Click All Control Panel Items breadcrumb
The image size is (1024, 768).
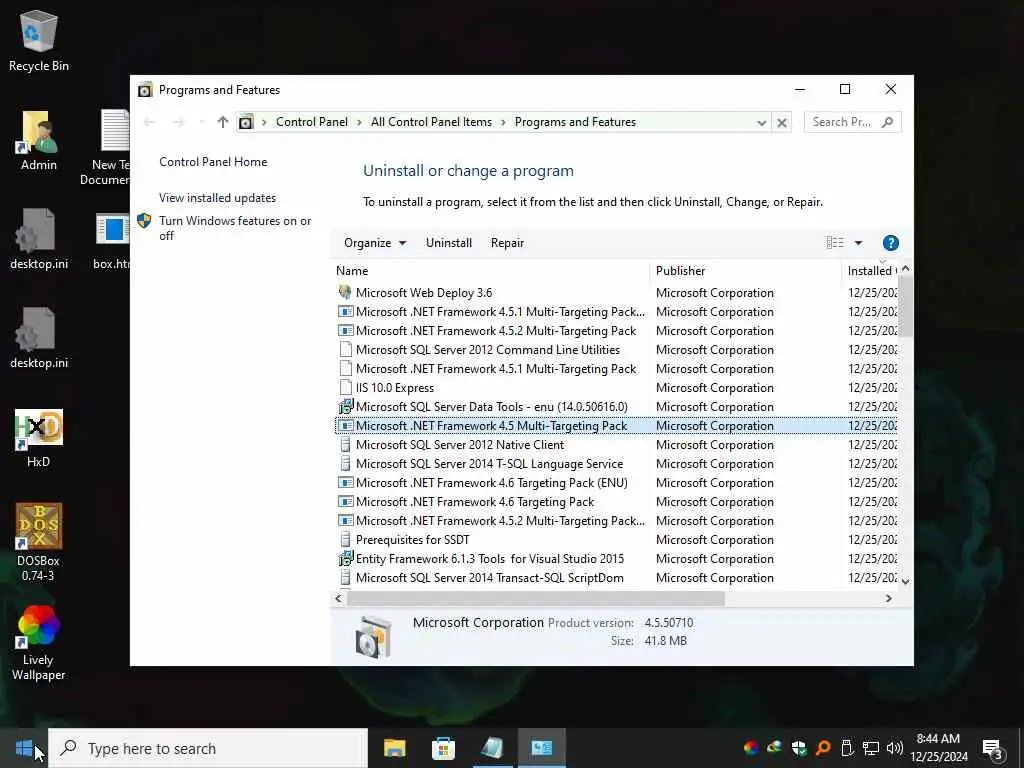pyautogui.click(x=431, y=122)
